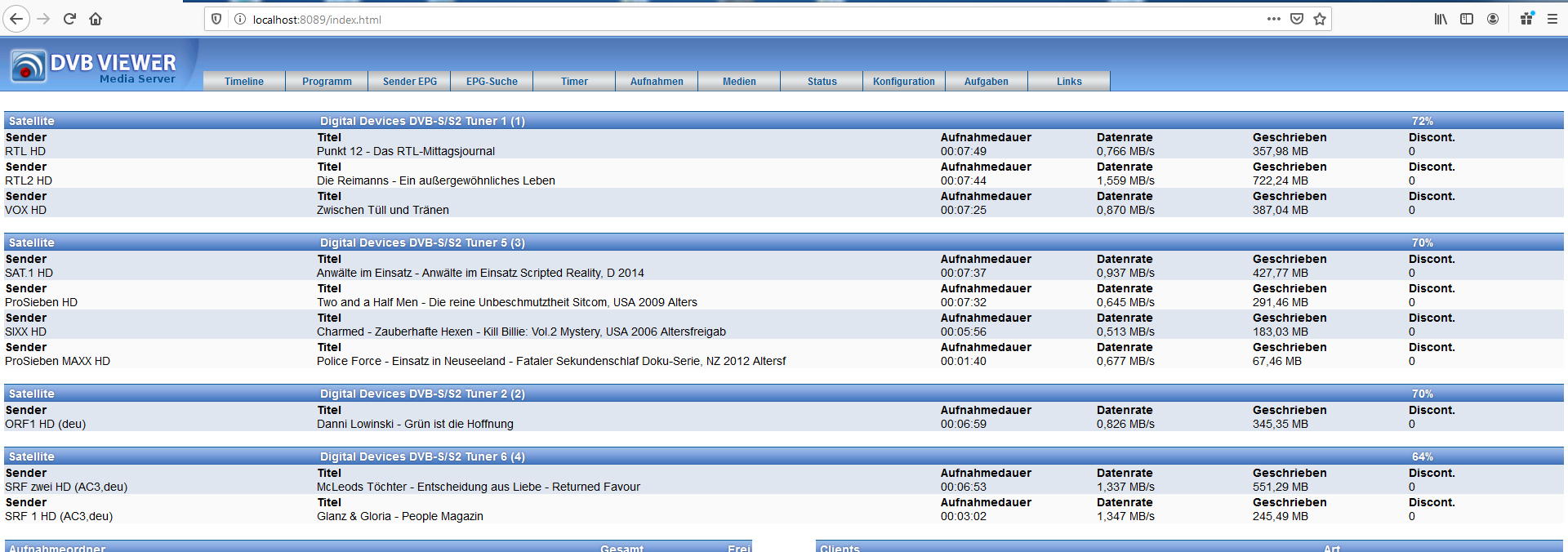
Task: Open the Sender EPG tab
Action: [410, 81]
